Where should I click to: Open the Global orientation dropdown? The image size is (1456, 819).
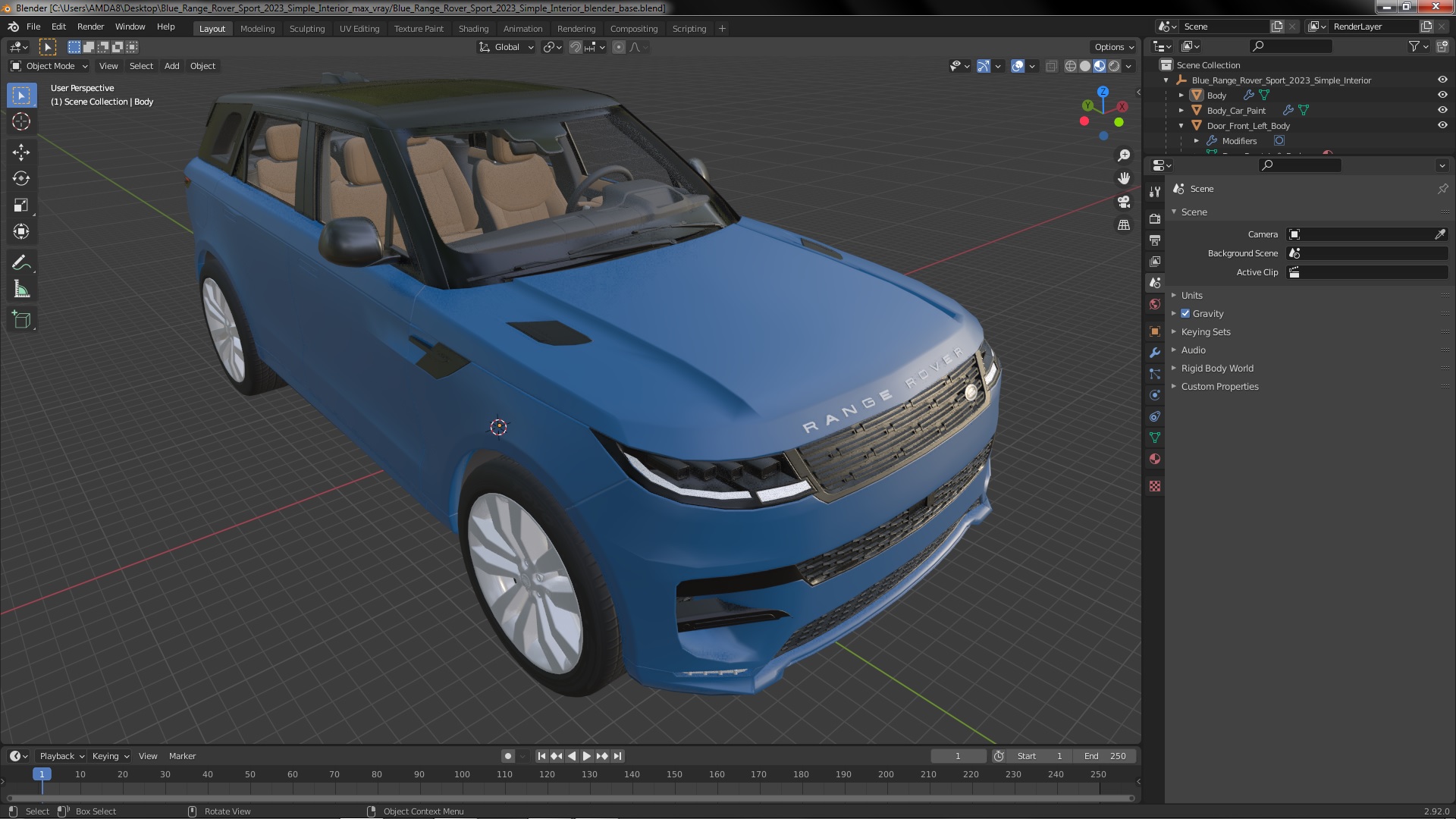coord(506,47)
